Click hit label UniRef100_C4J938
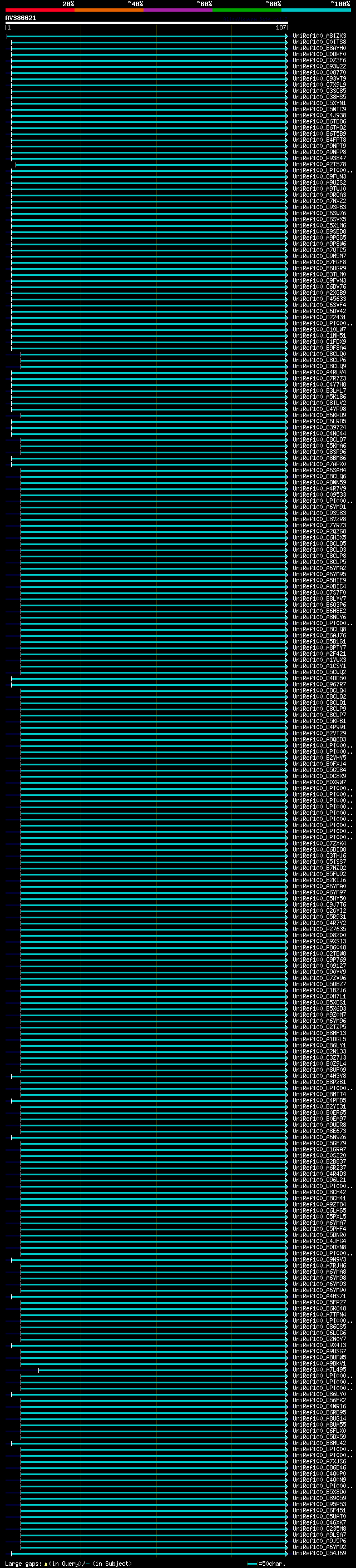Screen dimensions: 356x1568 click(319, 116)
